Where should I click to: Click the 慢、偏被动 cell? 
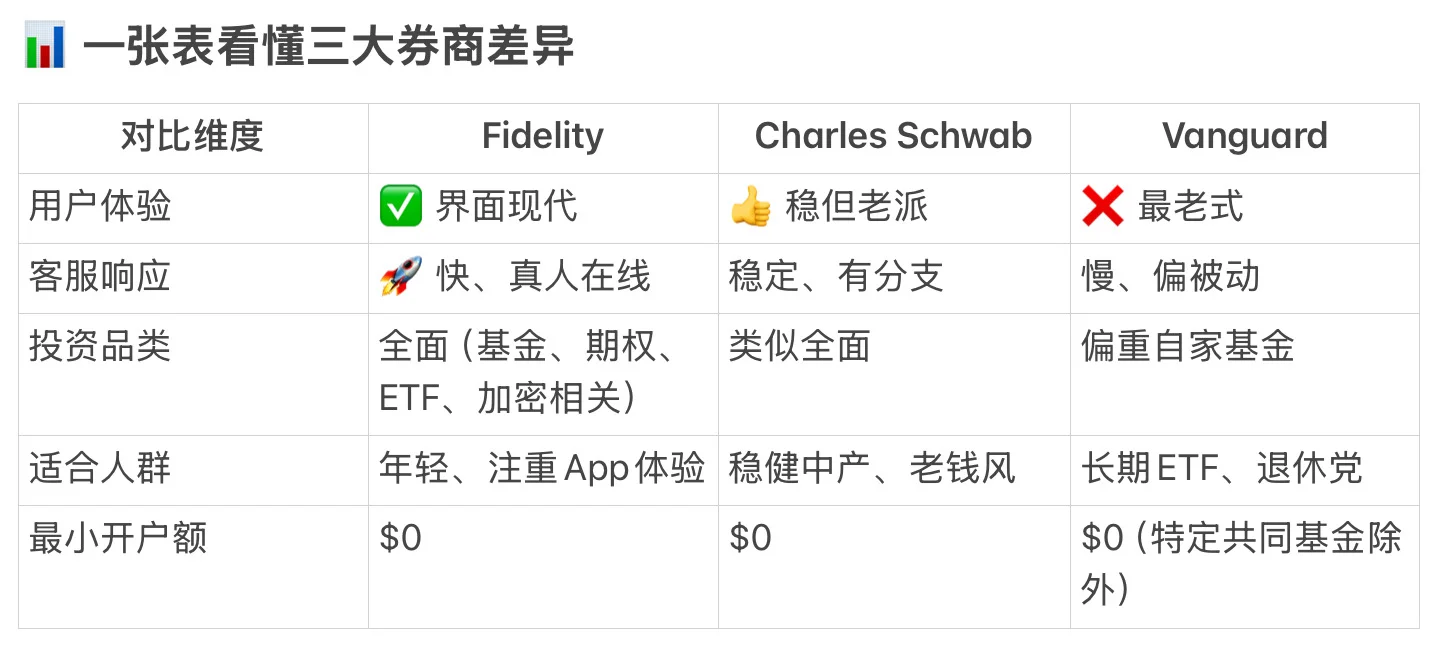tap(1170, 277)
